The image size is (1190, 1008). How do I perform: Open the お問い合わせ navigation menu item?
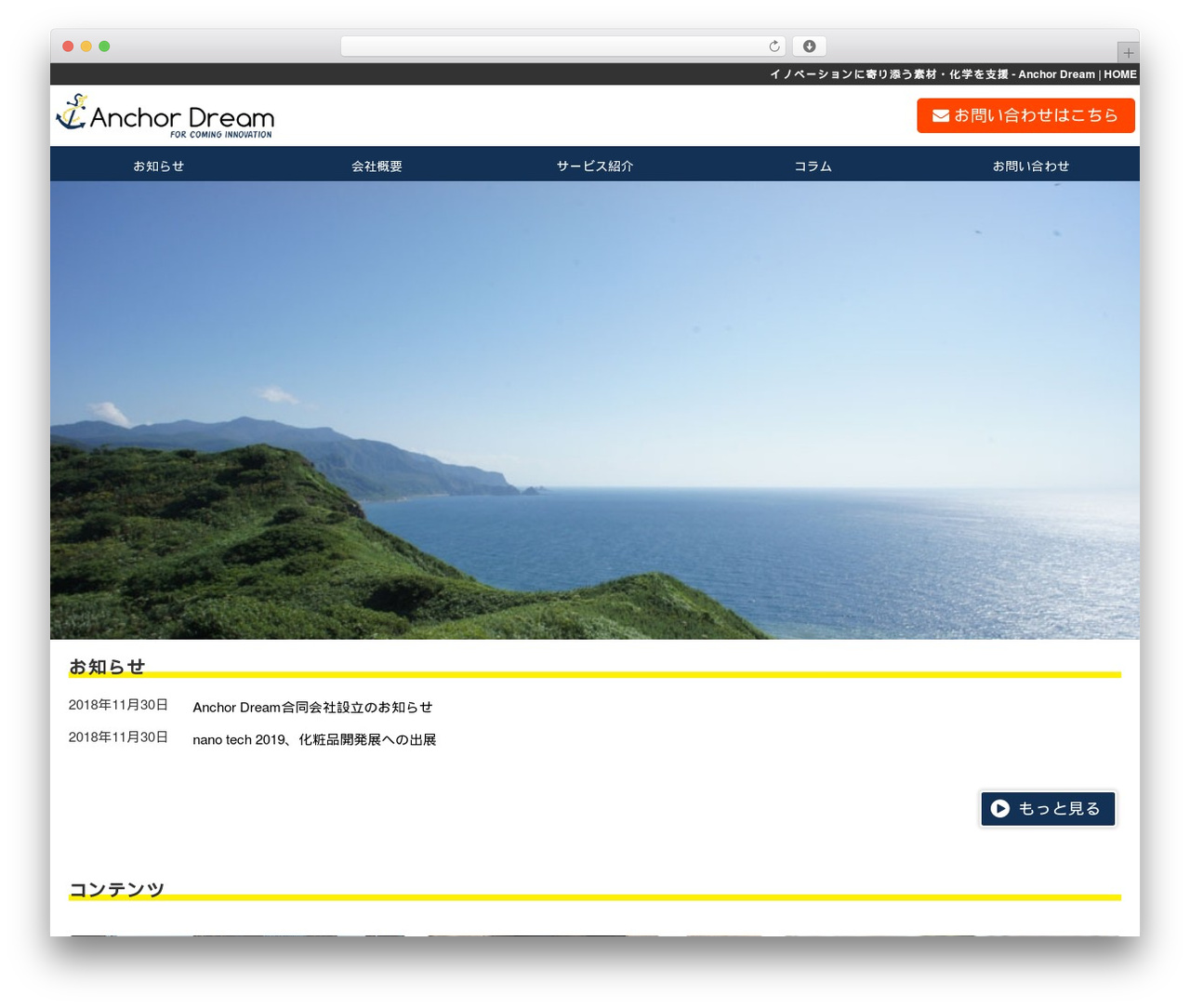(x=1031, y=166)
